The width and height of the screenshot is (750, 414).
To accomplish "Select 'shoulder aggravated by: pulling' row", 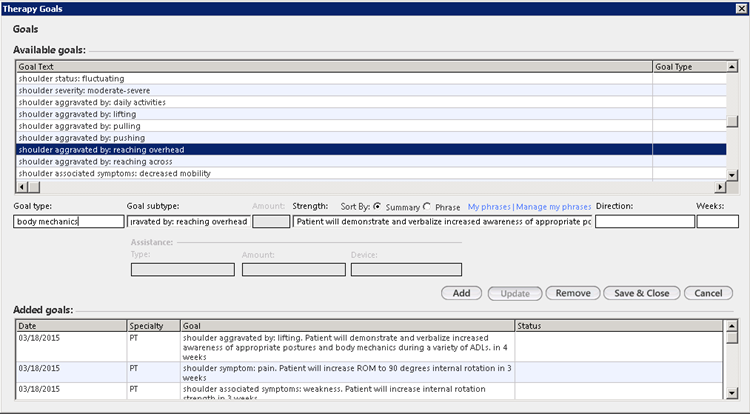I will click(x=371, y=126).
